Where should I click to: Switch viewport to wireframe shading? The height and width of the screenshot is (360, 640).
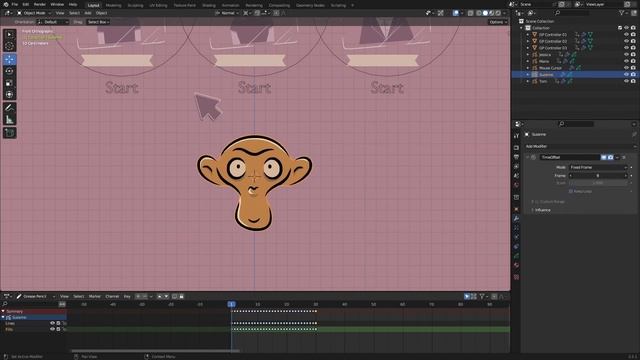[479, 13]
